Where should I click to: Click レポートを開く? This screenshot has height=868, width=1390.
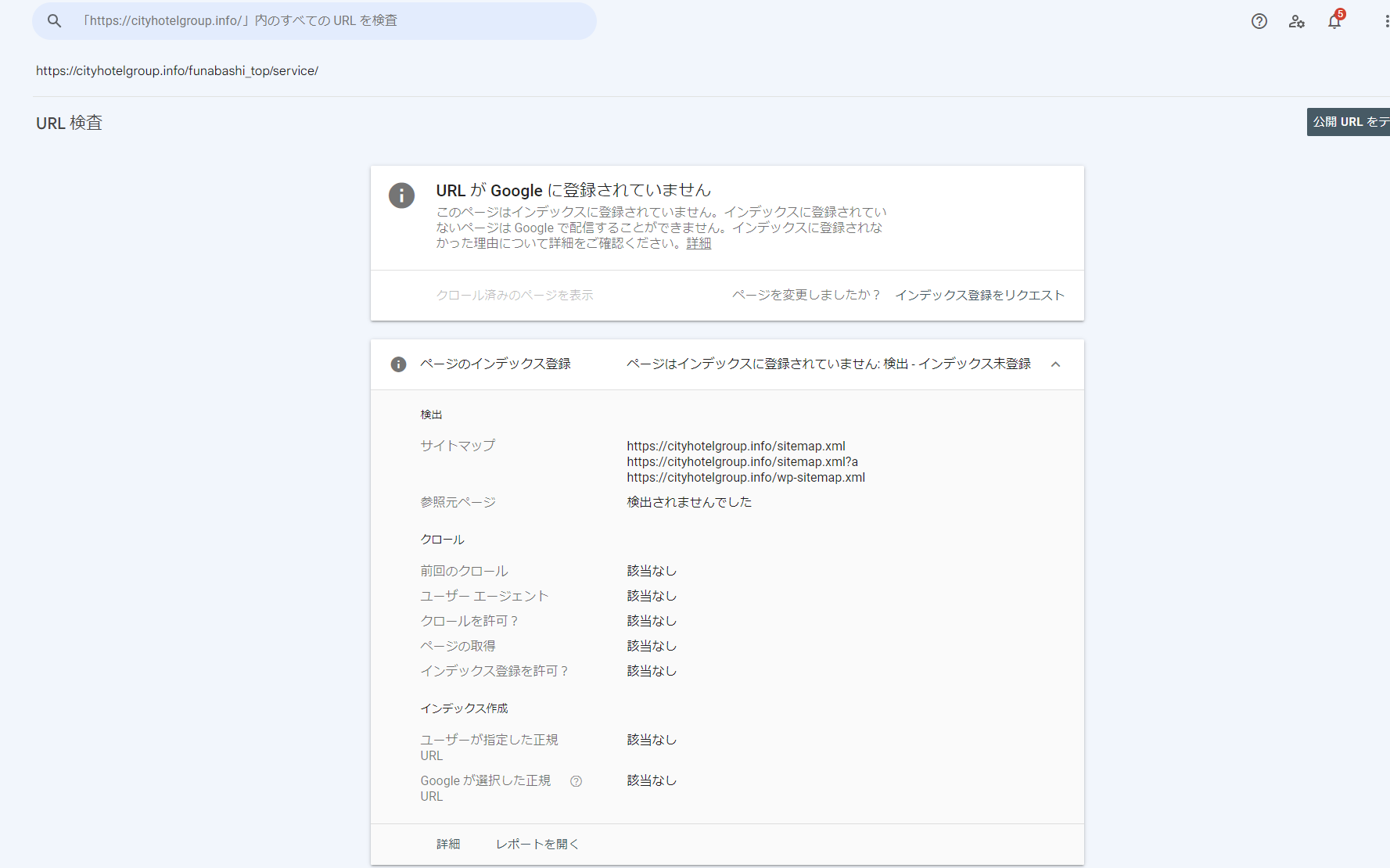(x=537, y=844)
